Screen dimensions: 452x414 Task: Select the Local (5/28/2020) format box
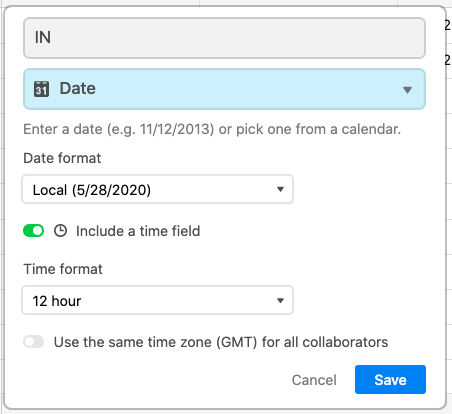pyautogui.click(x=157, y=189)
